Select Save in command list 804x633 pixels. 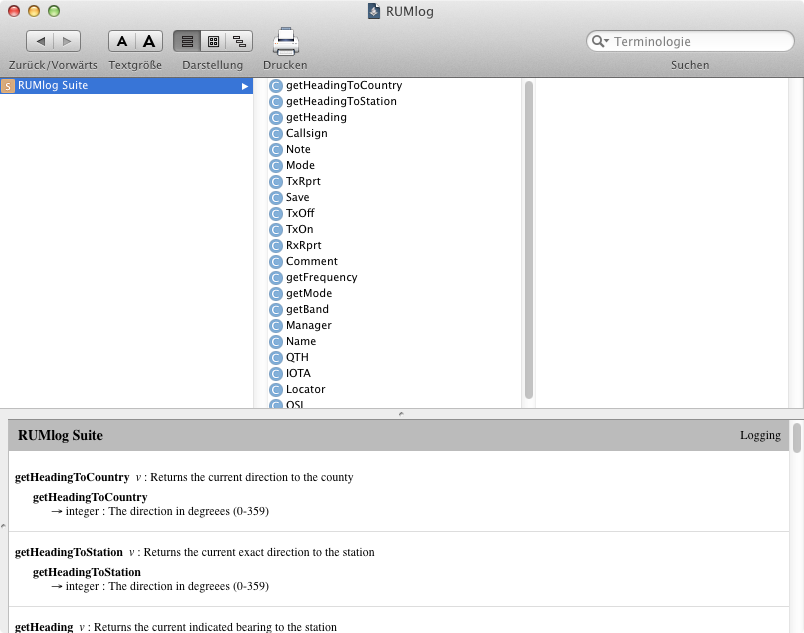tap(298, 197)
